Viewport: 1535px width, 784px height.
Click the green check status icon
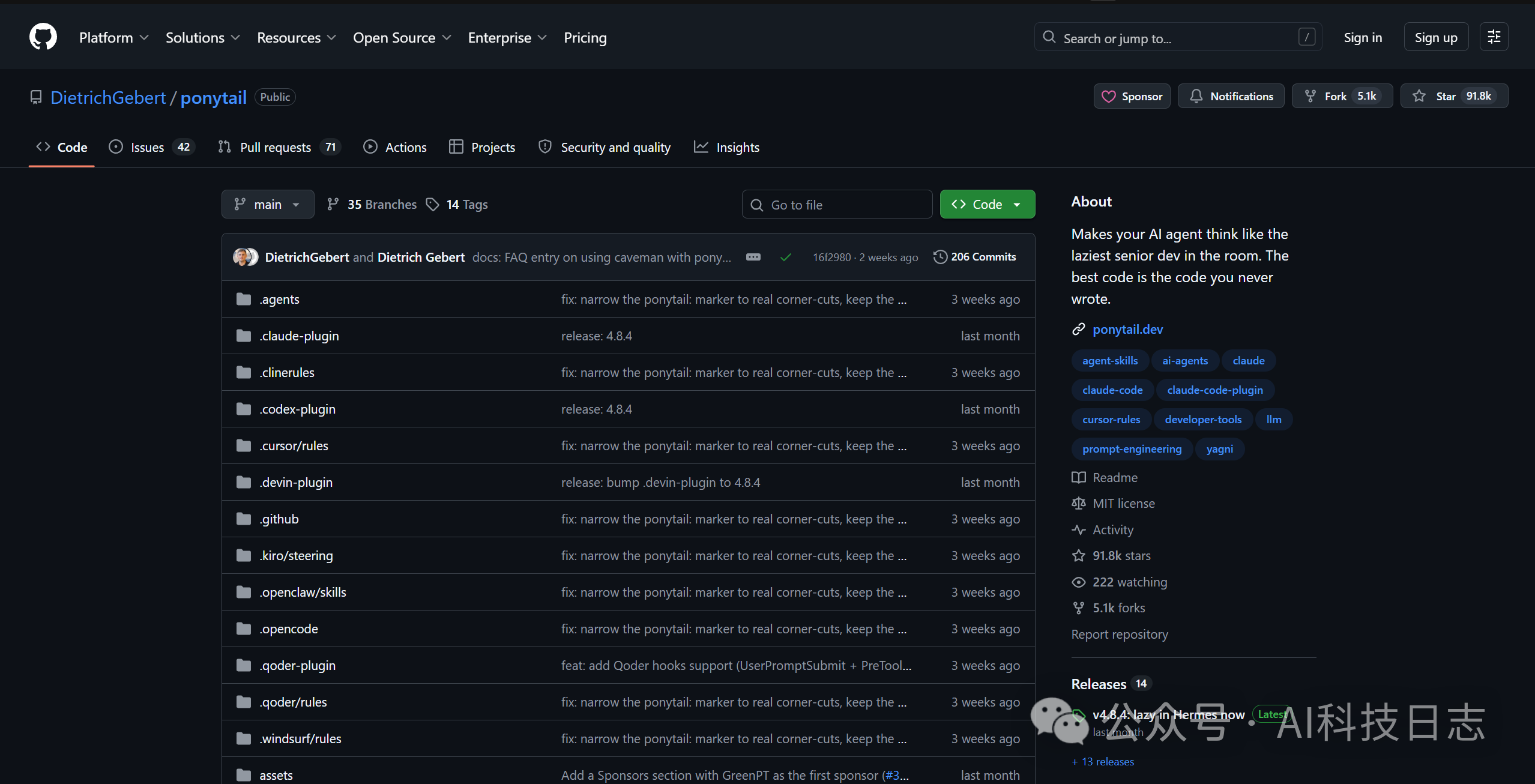click(785, 257)
